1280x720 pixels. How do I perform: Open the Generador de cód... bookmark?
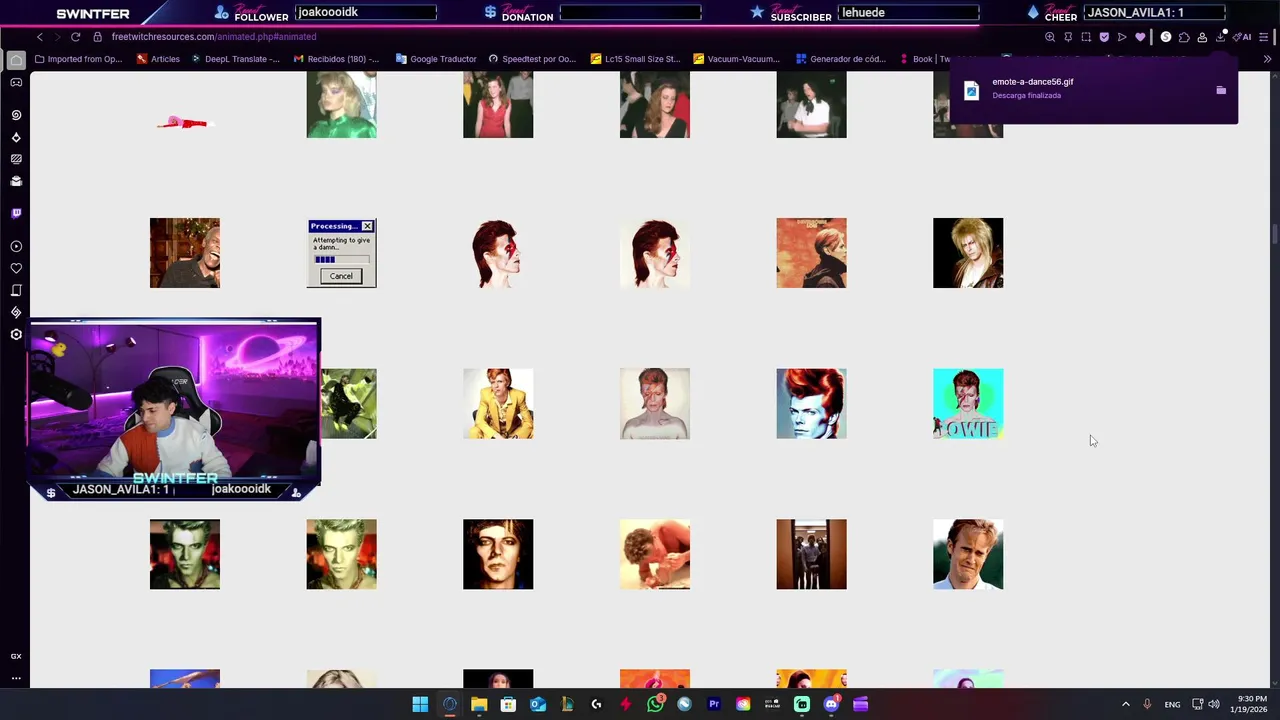pyautogui.click(x=841, y=59)
